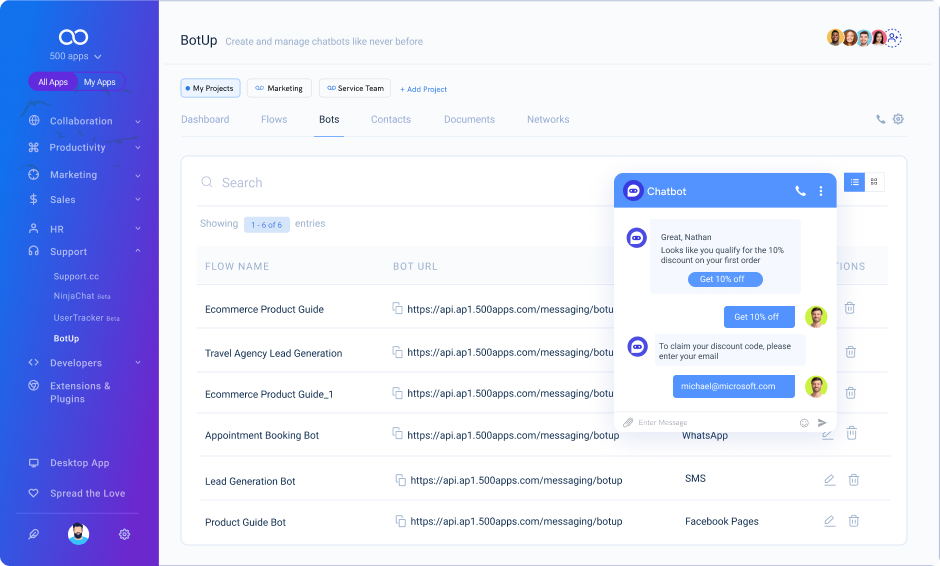This screenshot has width=940, height=566.
Task: Open the emoji picker in chat
Action: (x=804, y=423)
